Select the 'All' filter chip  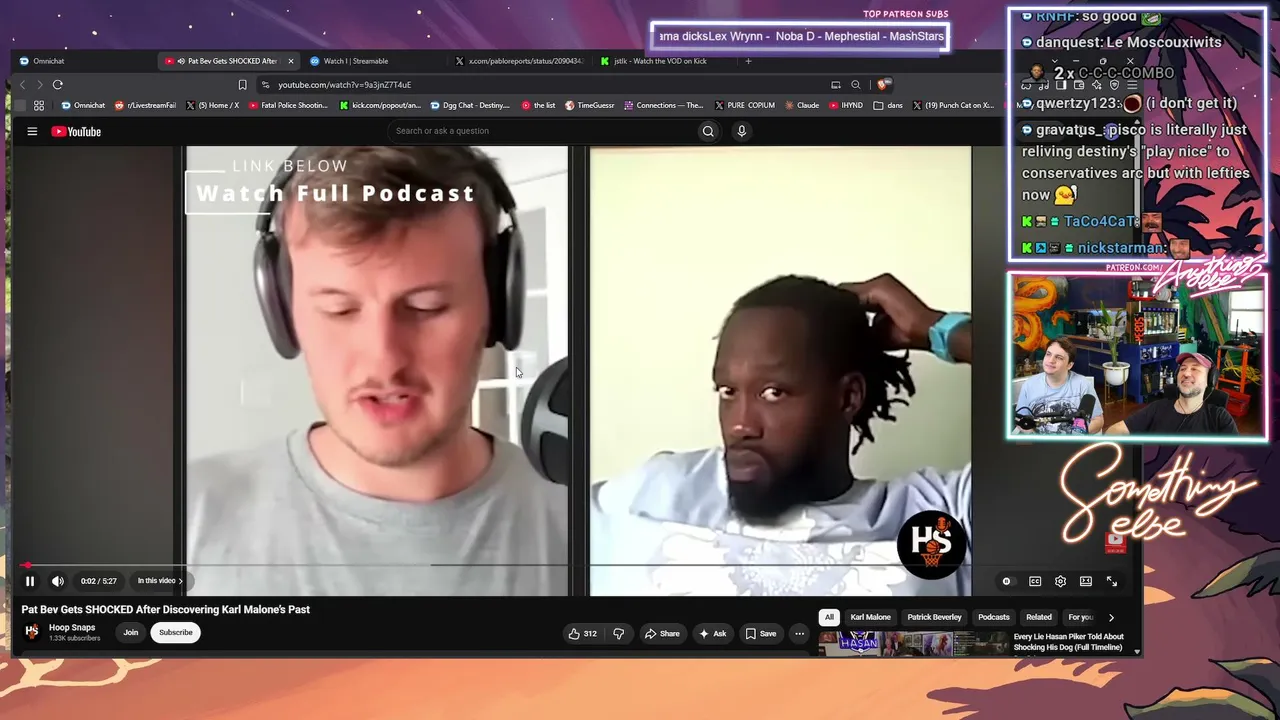pyautogui.click(x=829, y=617)
